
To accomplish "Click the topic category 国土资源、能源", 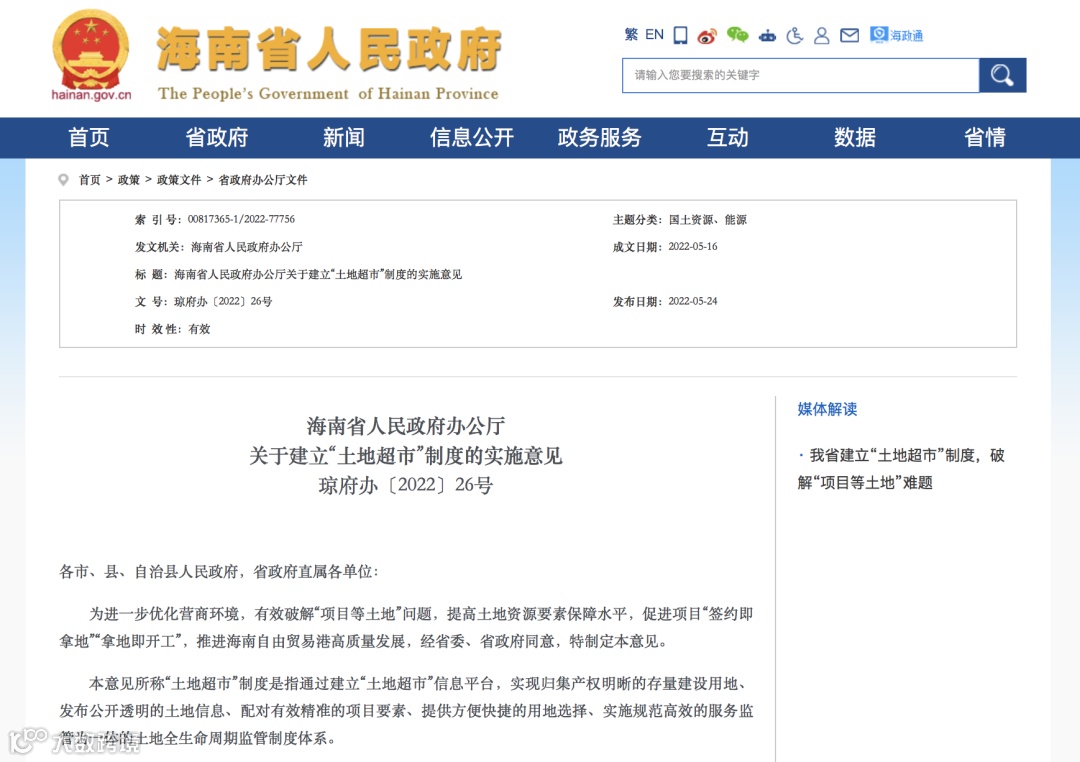I will 707,220.
